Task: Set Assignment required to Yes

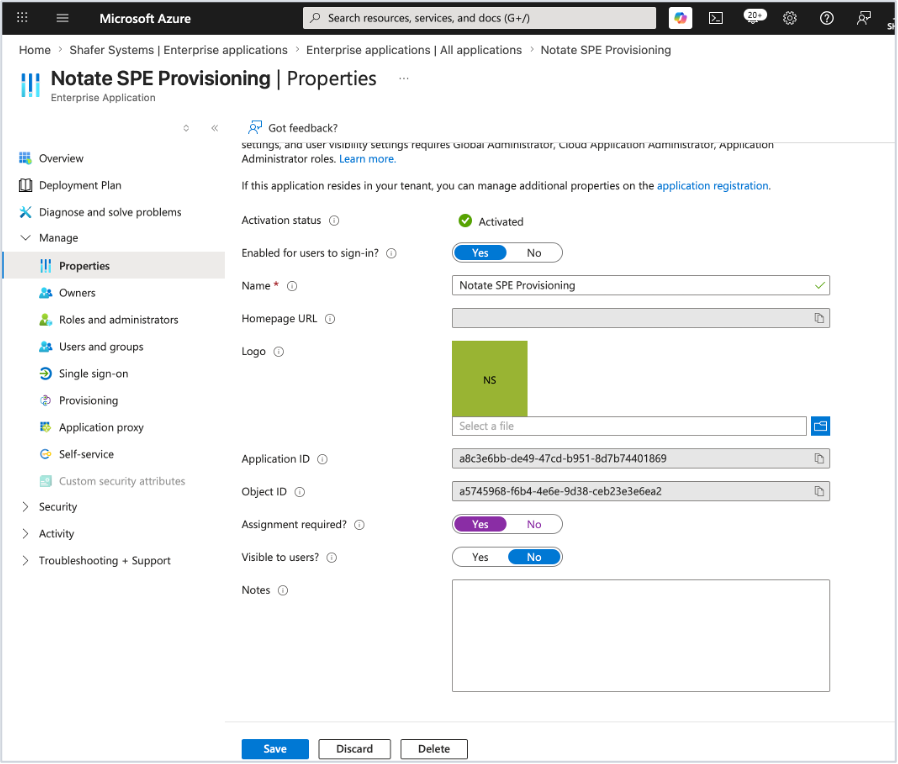Action: pyautogui.click(x=480, y=525)
